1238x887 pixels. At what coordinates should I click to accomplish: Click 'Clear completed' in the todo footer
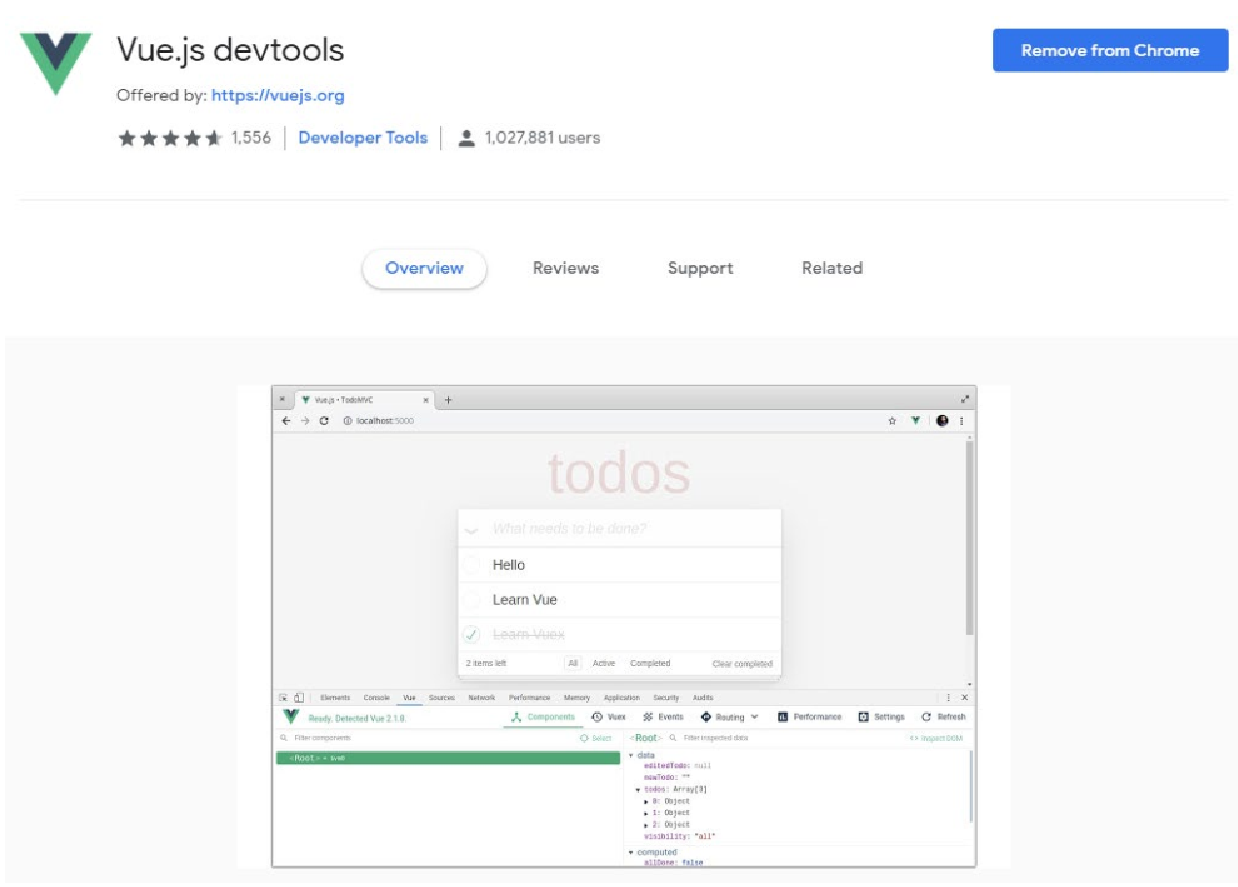742,664
